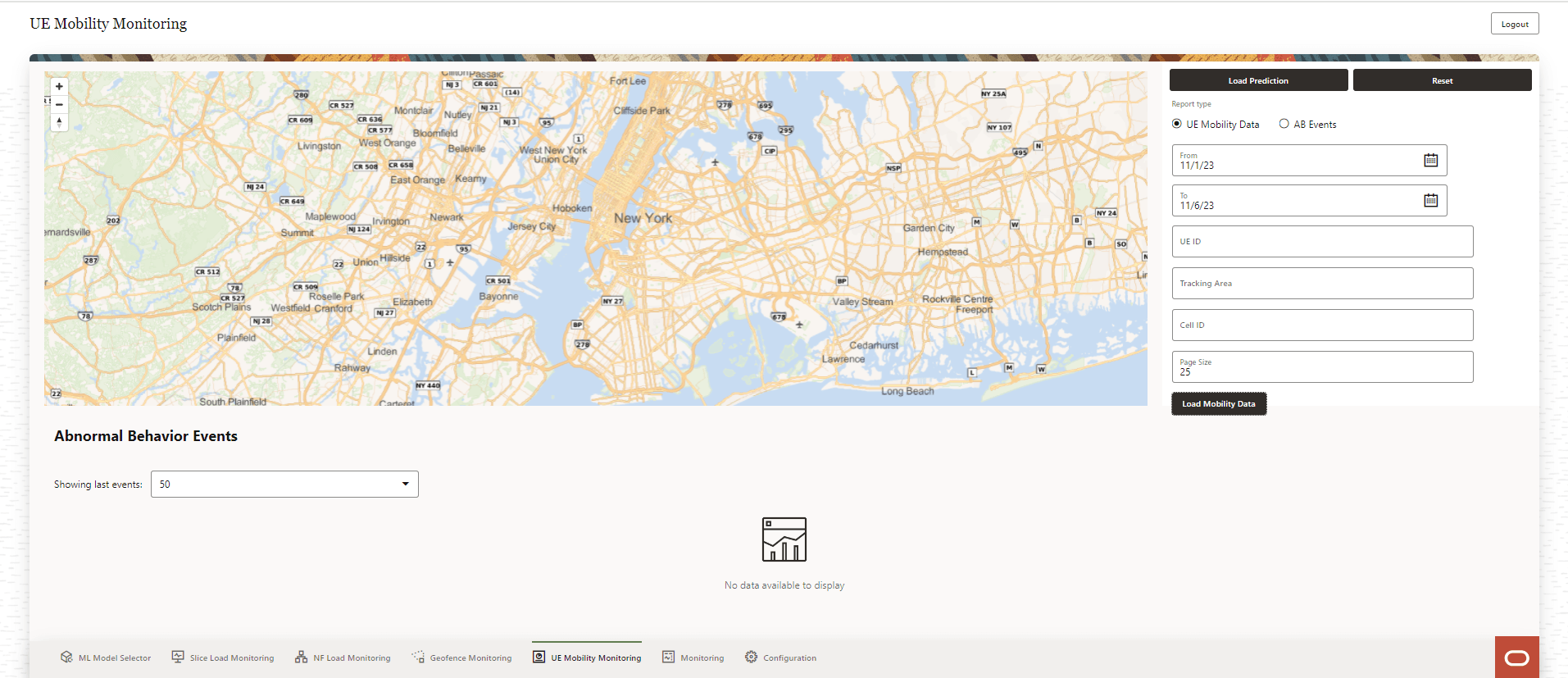This screenshot has height=678, width=1568.
Task: Click the Abnormal Behavior Events heading
Action: [x=146, y=436]
